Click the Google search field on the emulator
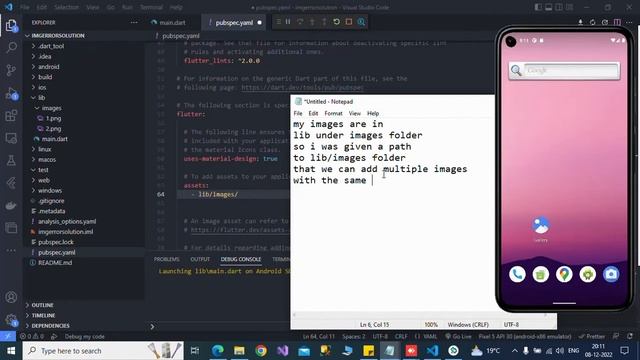Image resolution: width=640 pixels, height=360 pixels. tap(571, 70)
